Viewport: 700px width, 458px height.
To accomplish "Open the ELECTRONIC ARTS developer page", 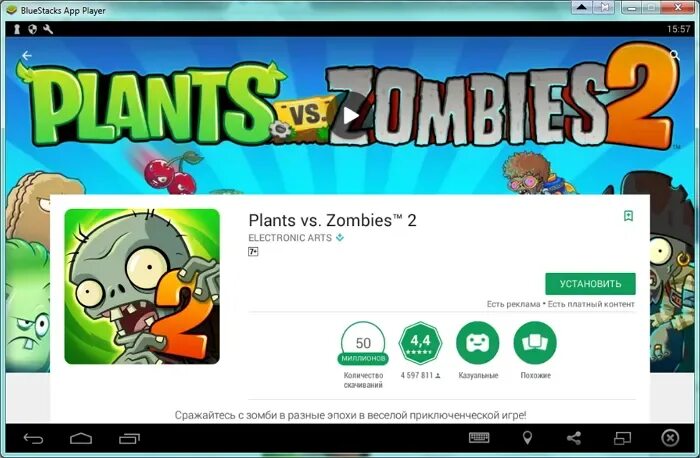I will [x=290, y=238].
